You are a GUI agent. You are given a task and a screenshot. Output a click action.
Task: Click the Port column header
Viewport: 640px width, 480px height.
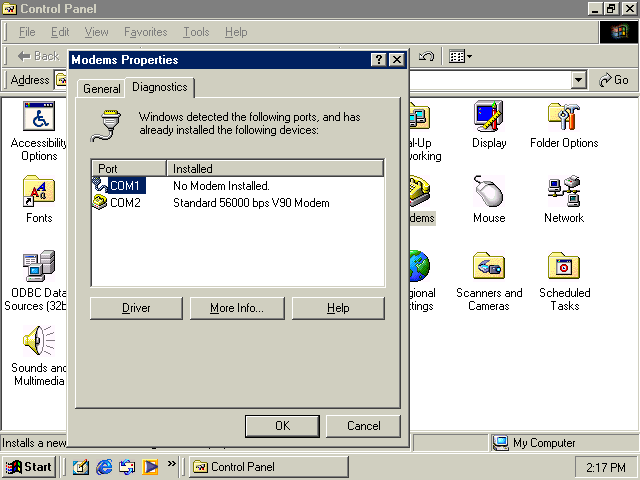tap(129, 169)
